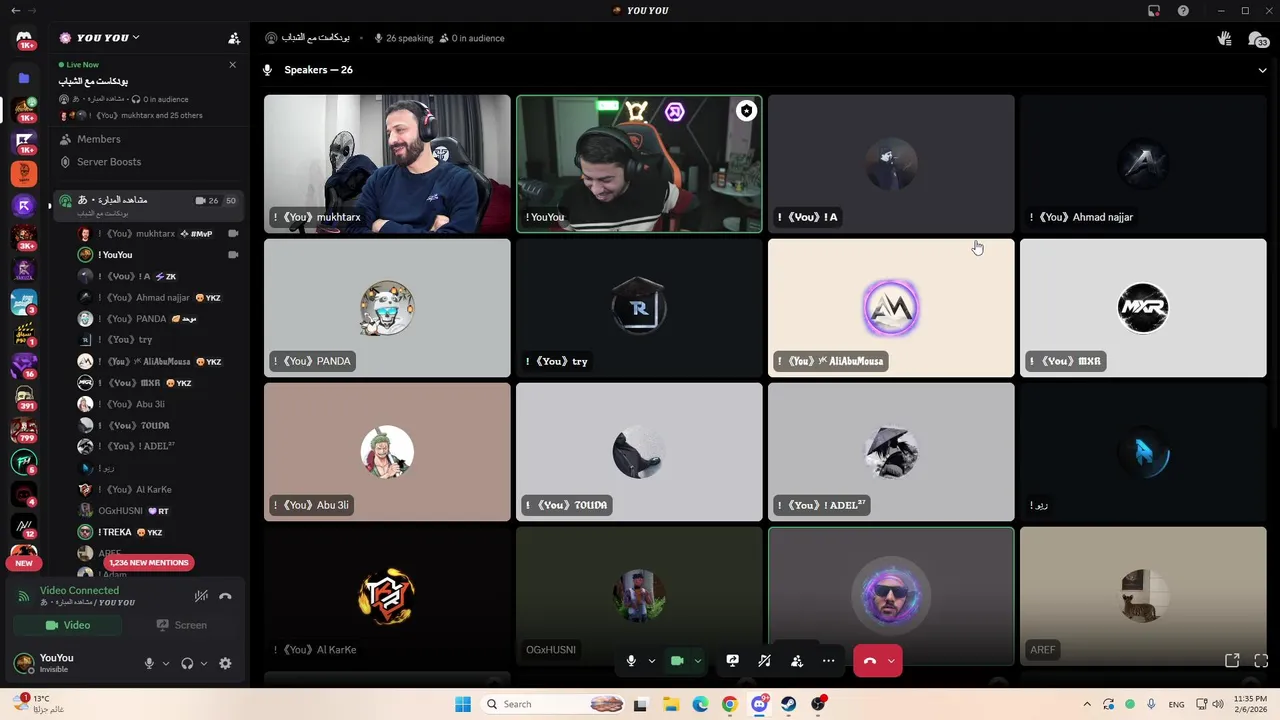Share your screen from the call control bar
The width and height of the screenshot is (1280, 720).
(x=732, y=661)
